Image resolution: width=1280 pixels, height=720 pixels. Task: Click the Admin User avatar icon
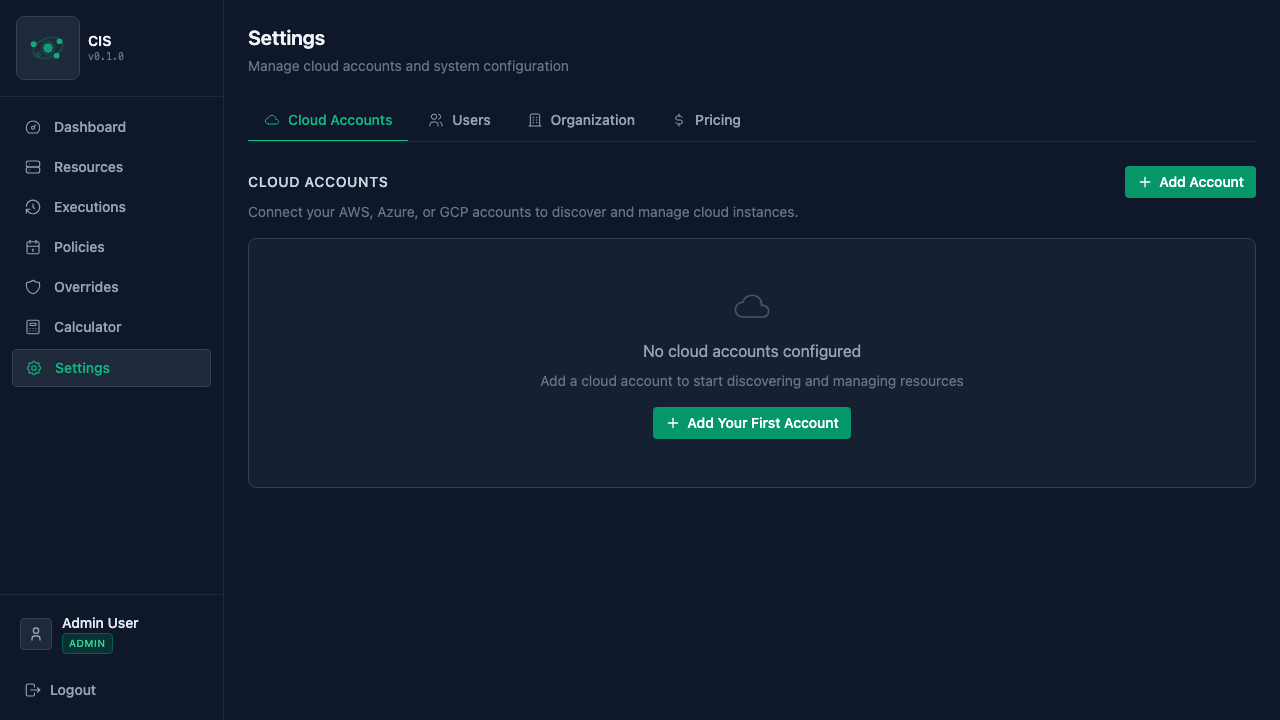coord(36,634)
